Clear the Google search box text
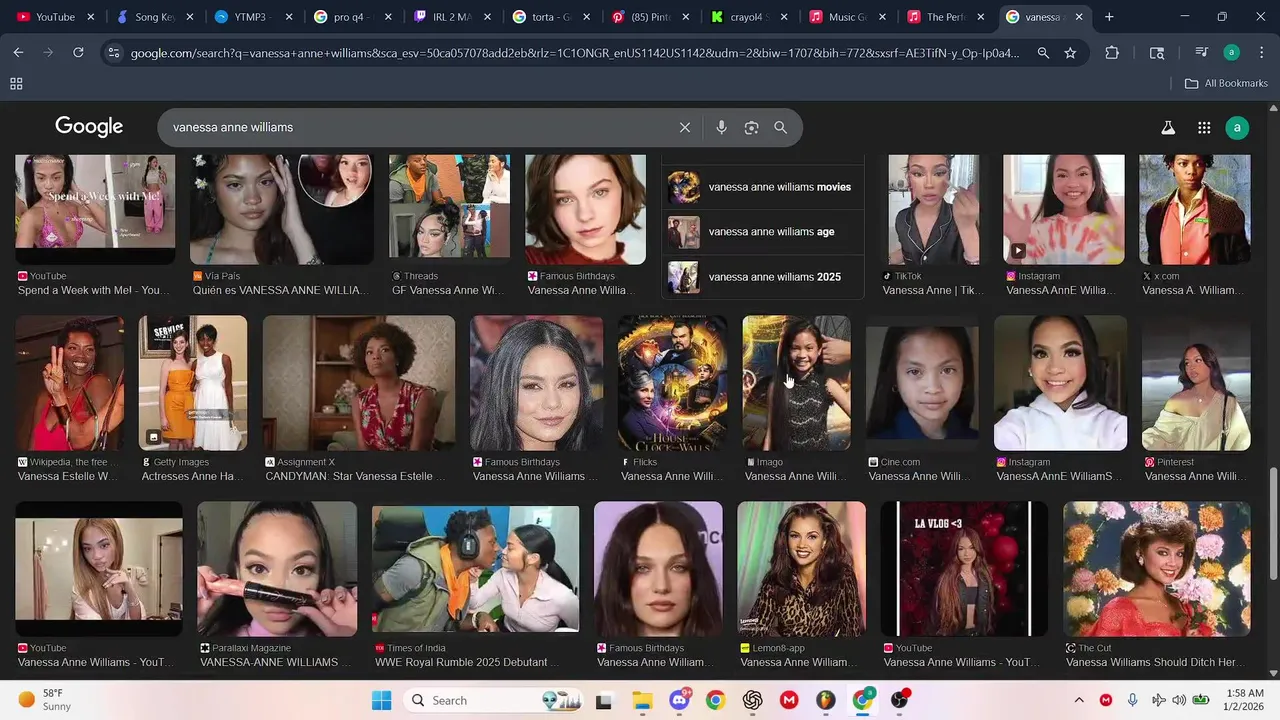Screen dimensions: 1280x720 click(685, 128)
